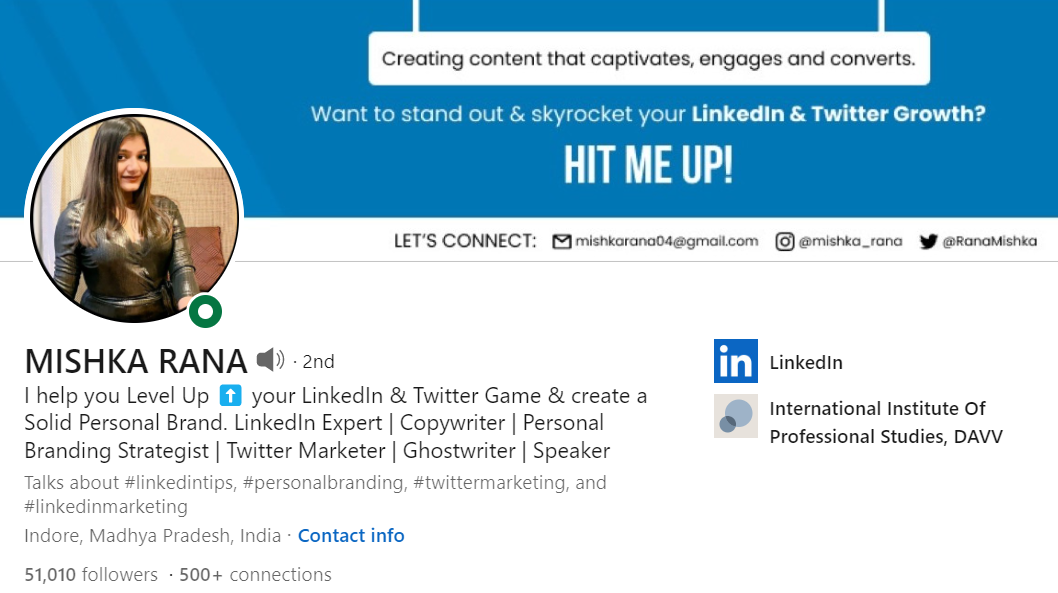Play the name pronunciation speaker icon

[271, 360]
